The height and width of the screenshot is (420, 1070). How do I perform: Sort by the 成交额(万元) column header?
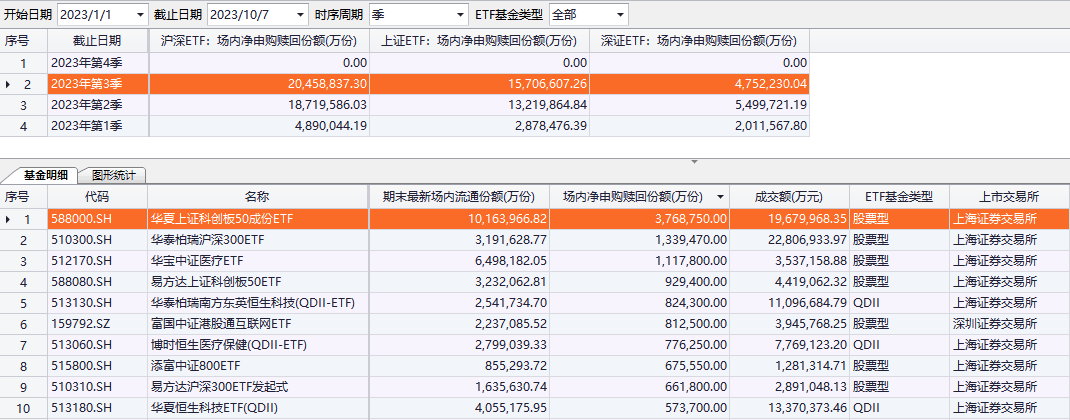(789, 197)
